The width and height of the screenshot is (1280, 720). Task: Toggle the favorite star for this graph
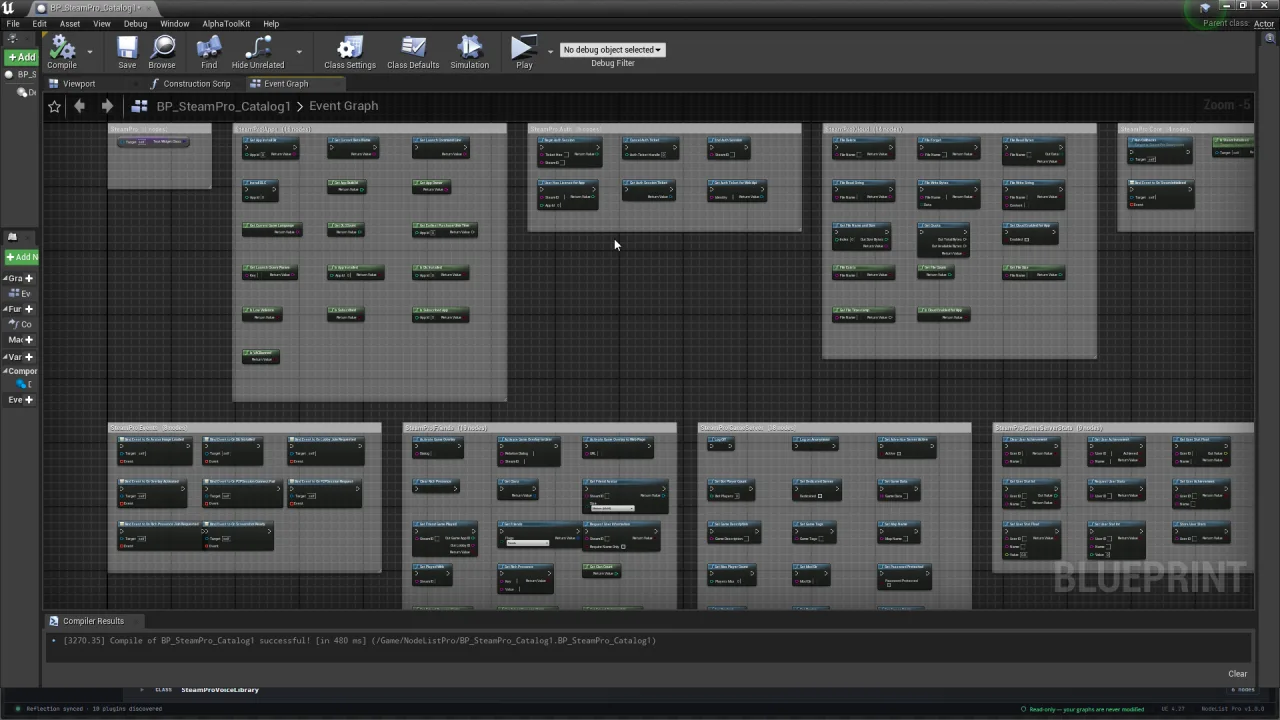[54, 106]
